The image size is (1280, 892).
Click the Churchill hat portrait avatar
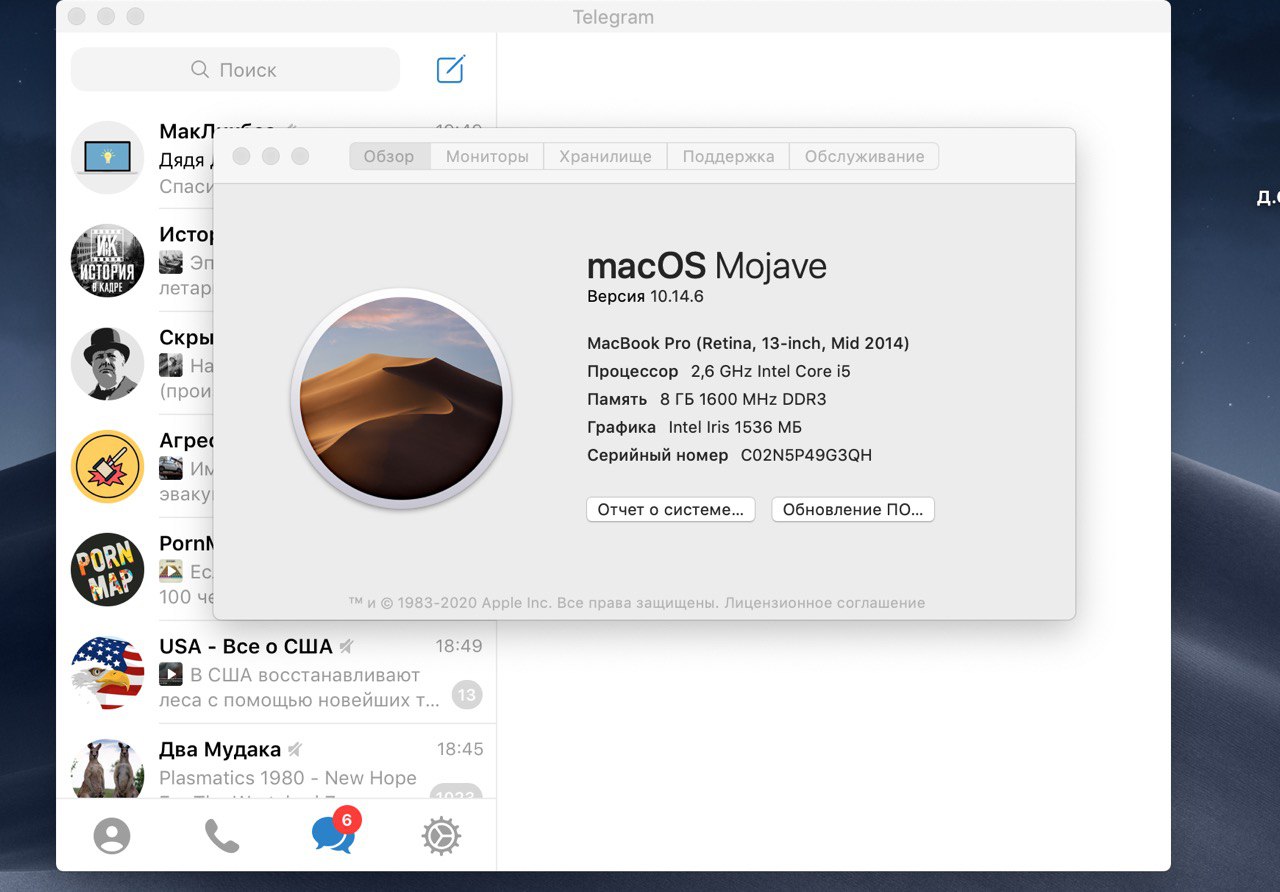click(x=108, y=363)
